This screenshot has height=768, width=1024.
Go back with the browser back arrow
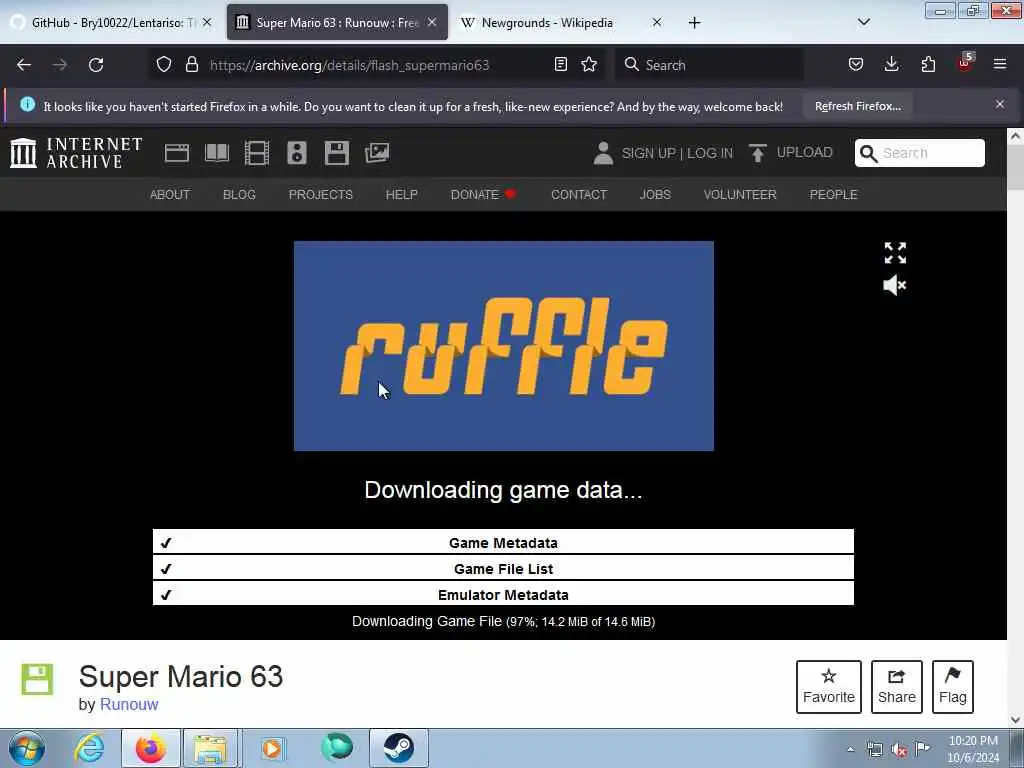(x=24, y=65)
